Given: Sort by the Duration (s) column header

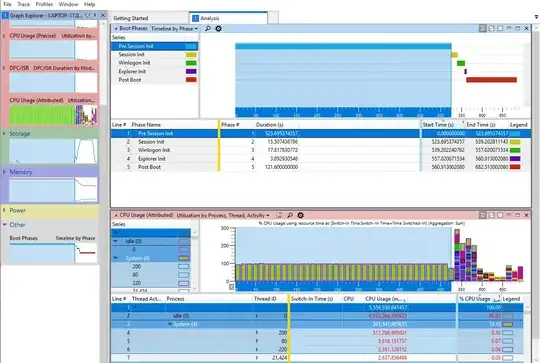Looking at the screenshot, I should point(269,125).
